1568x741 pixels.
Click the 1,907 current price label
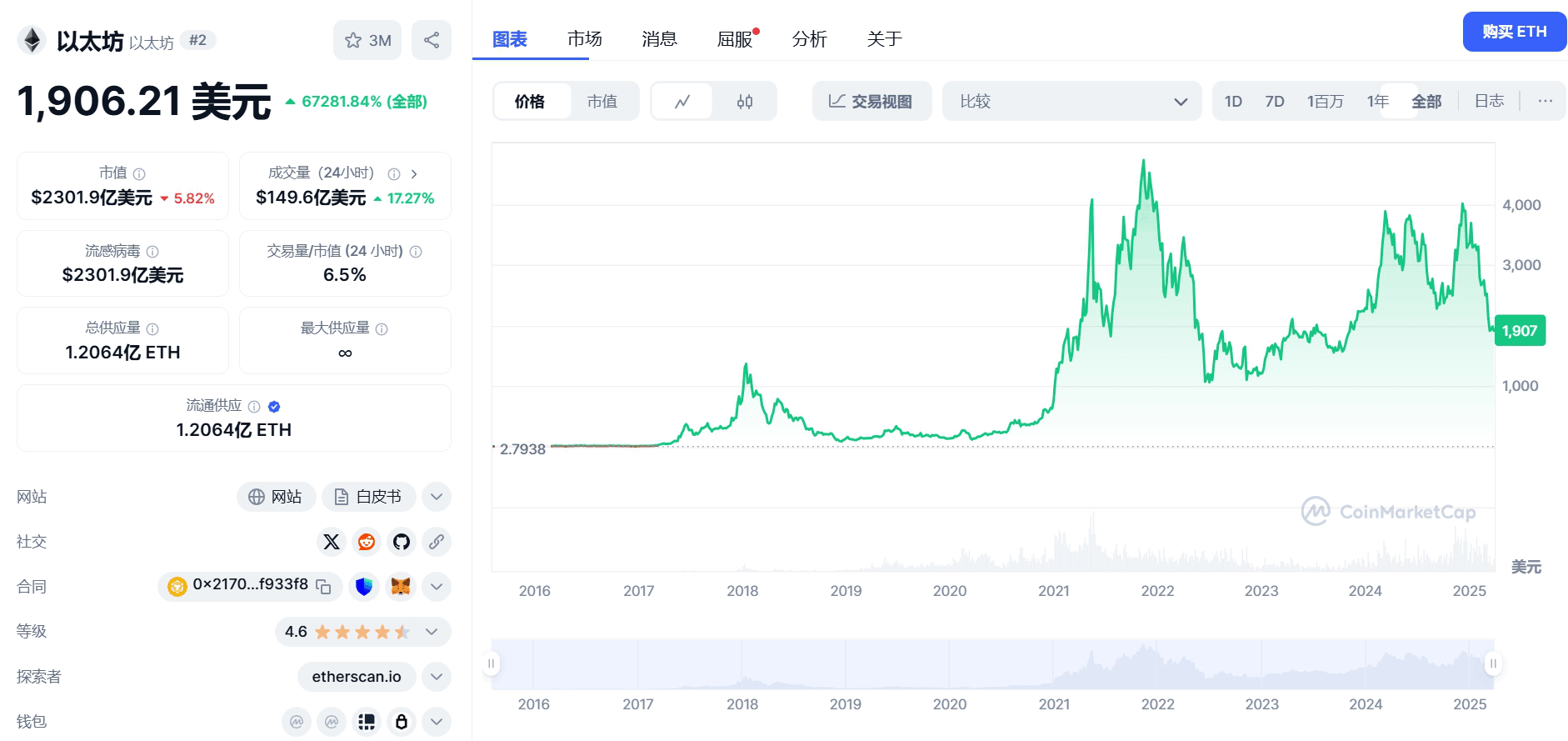[x=1521, y=331]
